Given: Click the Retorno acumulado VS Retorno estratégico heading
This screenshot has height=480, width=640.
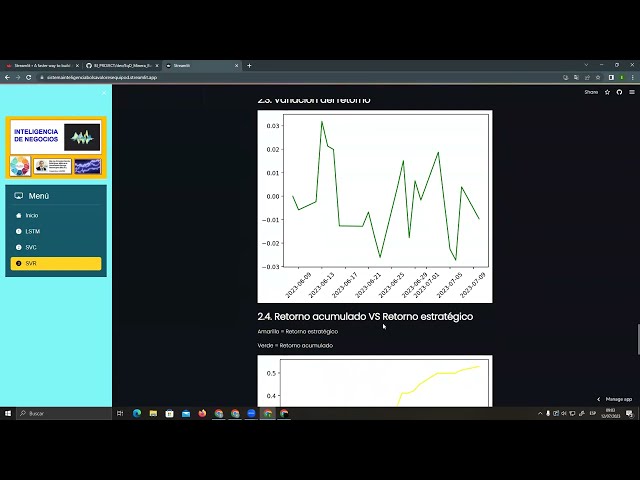Looking at the screenshot, I should tap(365, 316).
